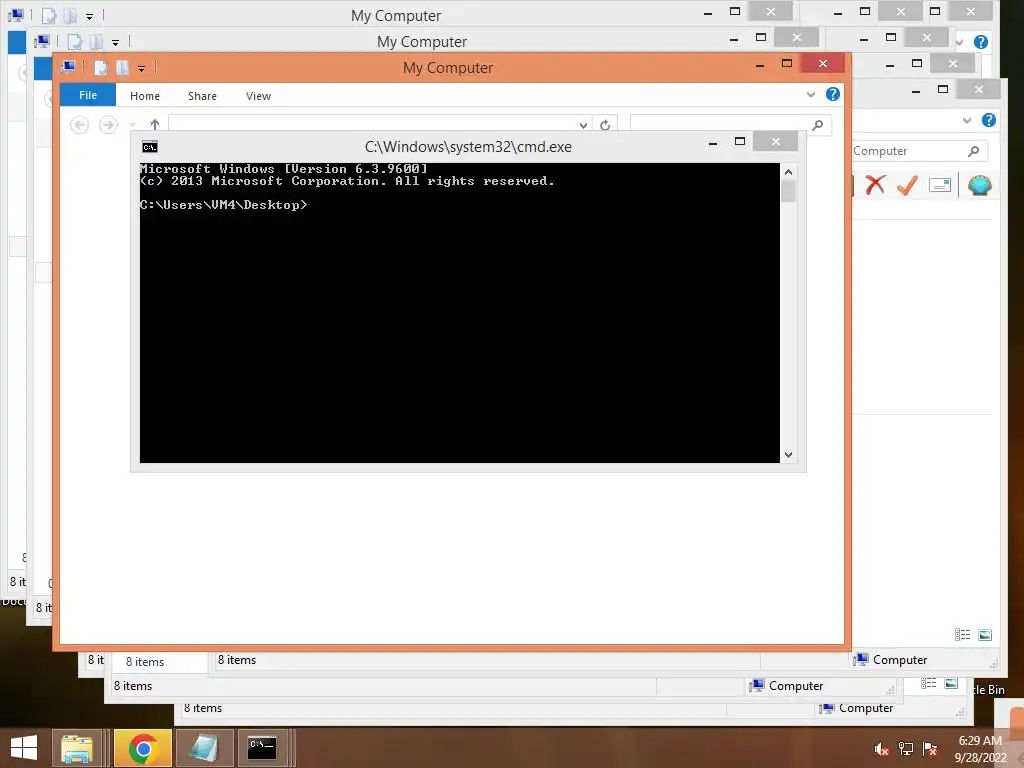Viewport: 1024px width, 768px height.
Task: Switch to Large icons view in right background window
Action: pos(985,635)
